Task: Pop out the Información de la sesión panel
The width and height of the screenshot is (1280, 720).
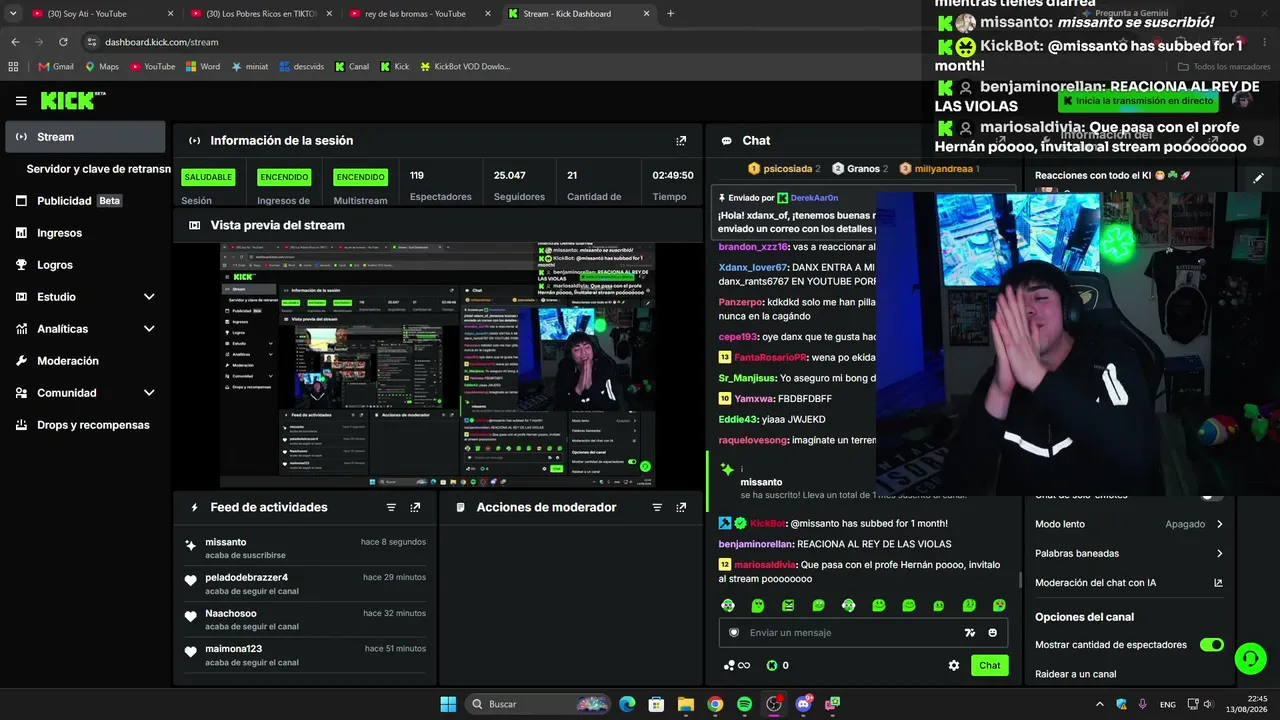Action: click(681, 141)
